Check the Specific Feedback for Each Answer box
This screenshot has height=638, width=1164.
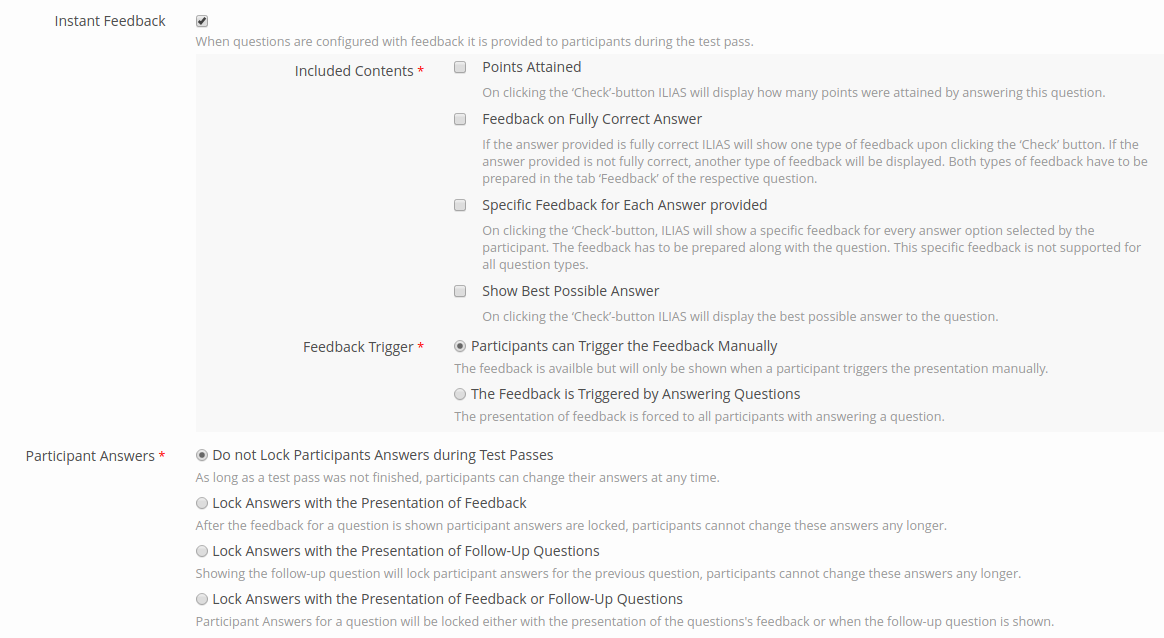click(x=460, y=205)
